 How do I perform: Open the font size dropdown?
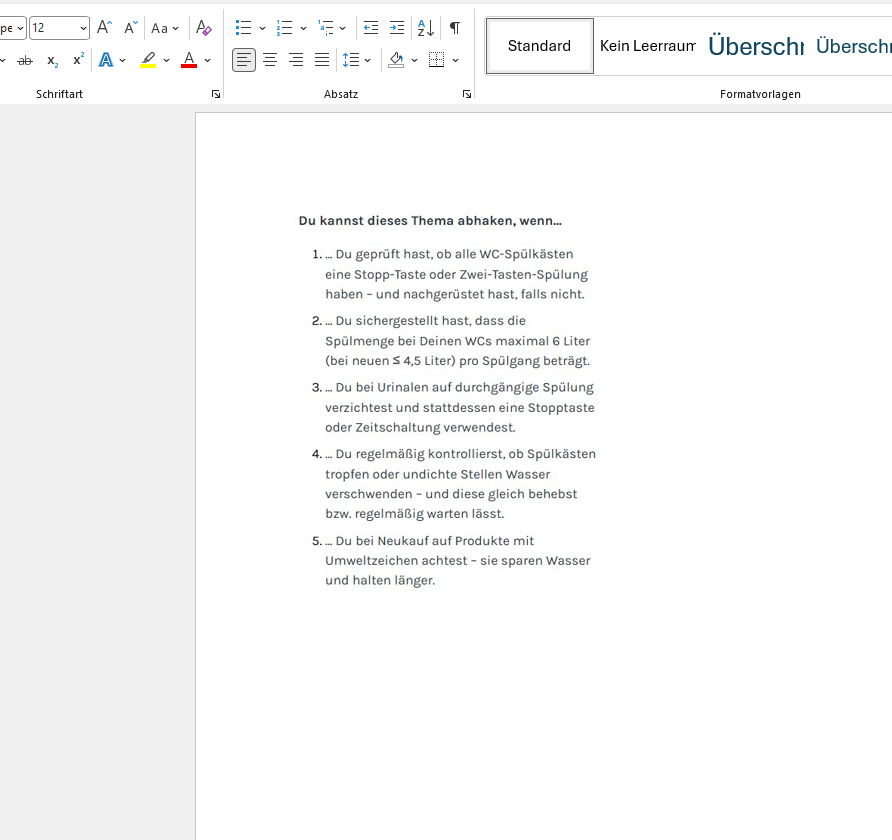pyautogui.click(x=83, y=28)
